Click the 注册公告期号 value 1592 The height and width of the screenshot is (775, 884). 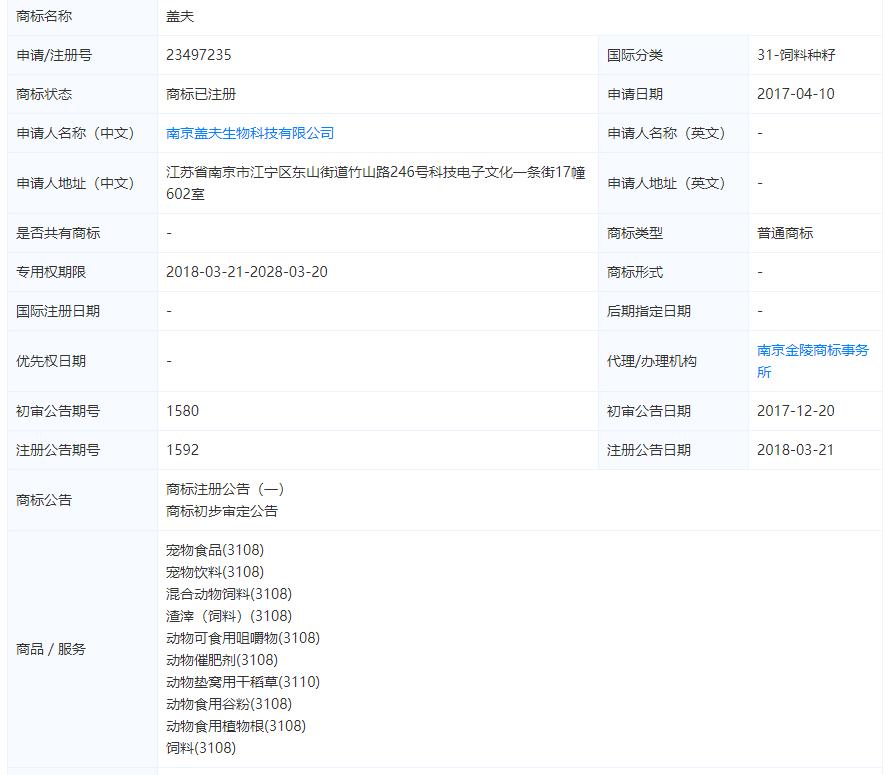point(182,450)
